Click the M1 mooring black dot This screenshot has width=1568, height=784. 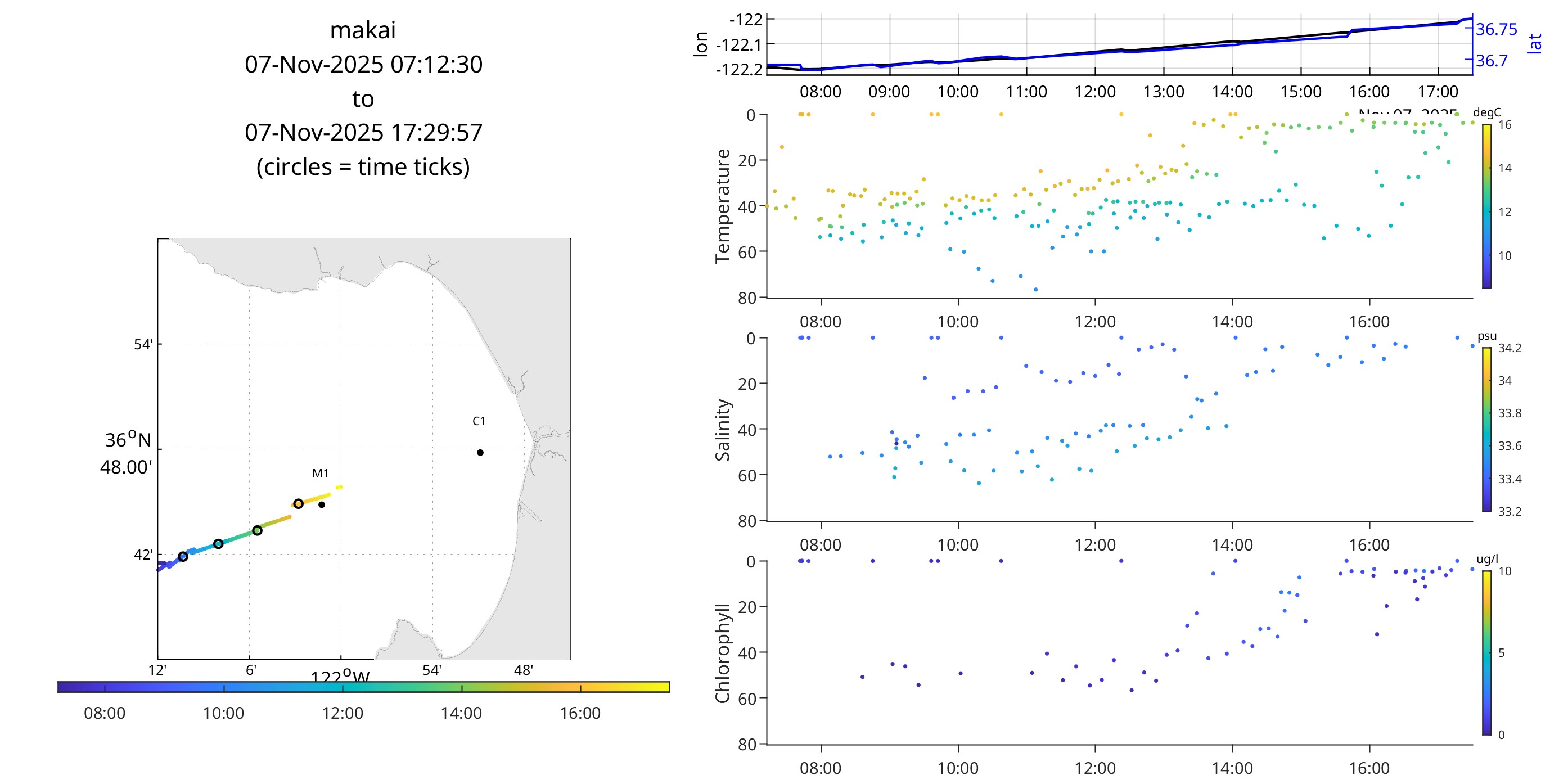pos(321,504)
